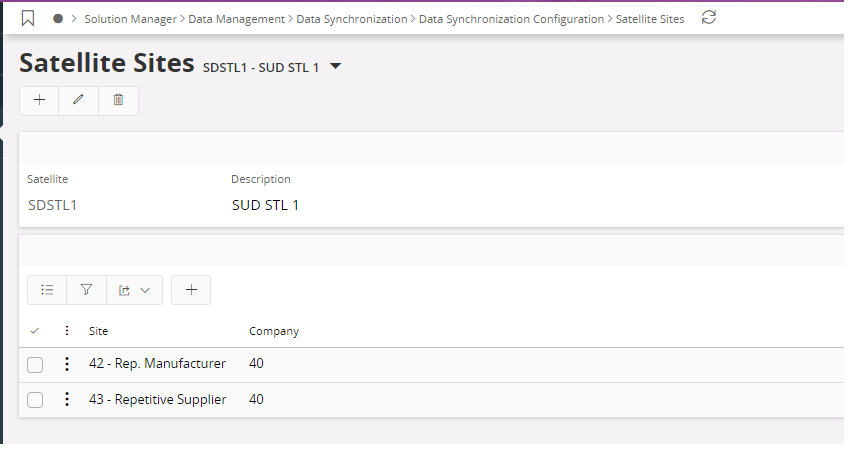
Task: Go to Data Management breadcrumb
Action: coord(237,19)
